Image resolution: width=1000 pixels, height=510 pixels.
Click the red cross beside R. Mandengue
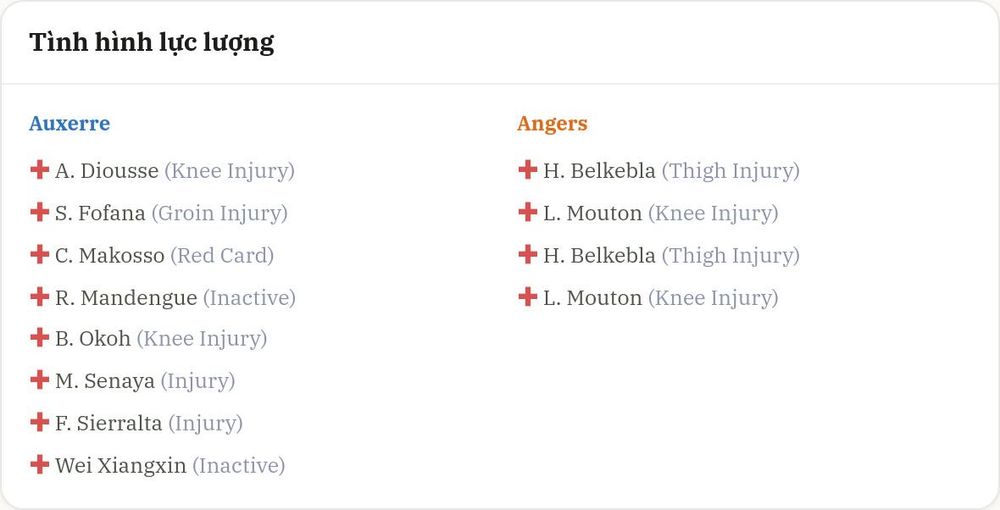(x=40, y=296)
